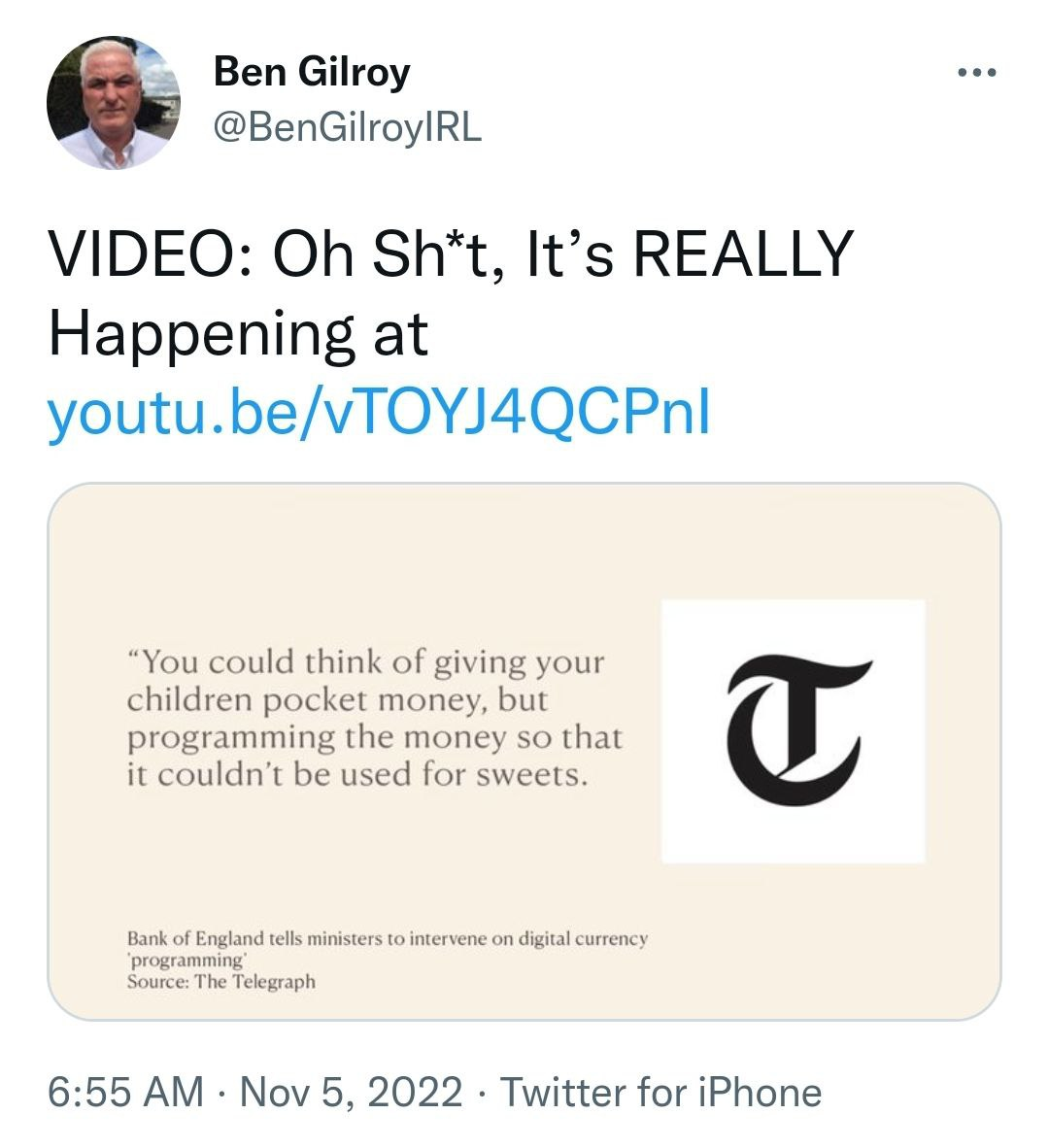
Task: Click the 6:55 AM timestamp
Action: click(125, 1092)
